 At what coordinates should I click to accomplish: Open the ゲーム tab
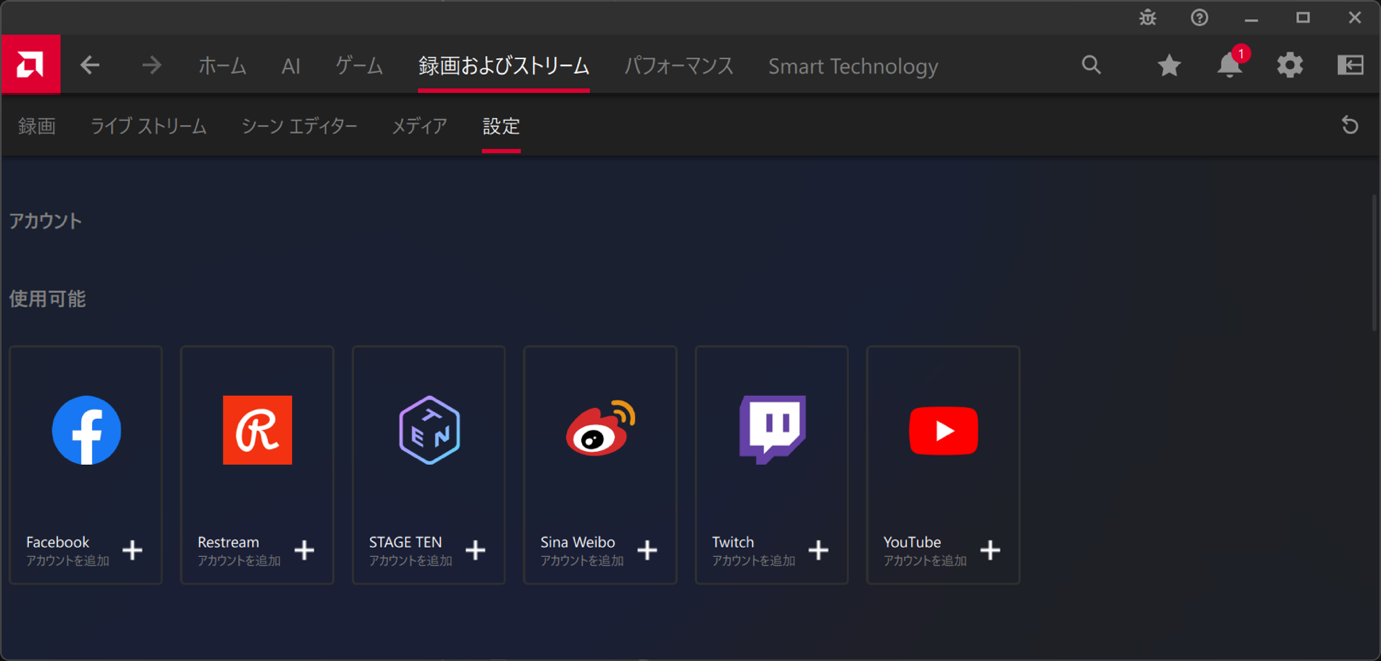click(x=359, y=66)
